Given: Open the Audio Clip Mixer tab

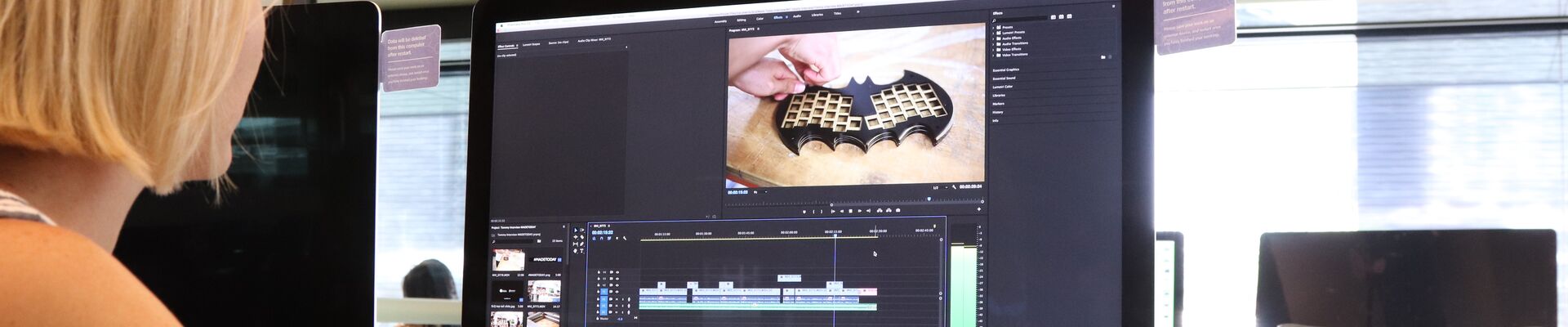Looking at the screenshot, I should point(594,40).
